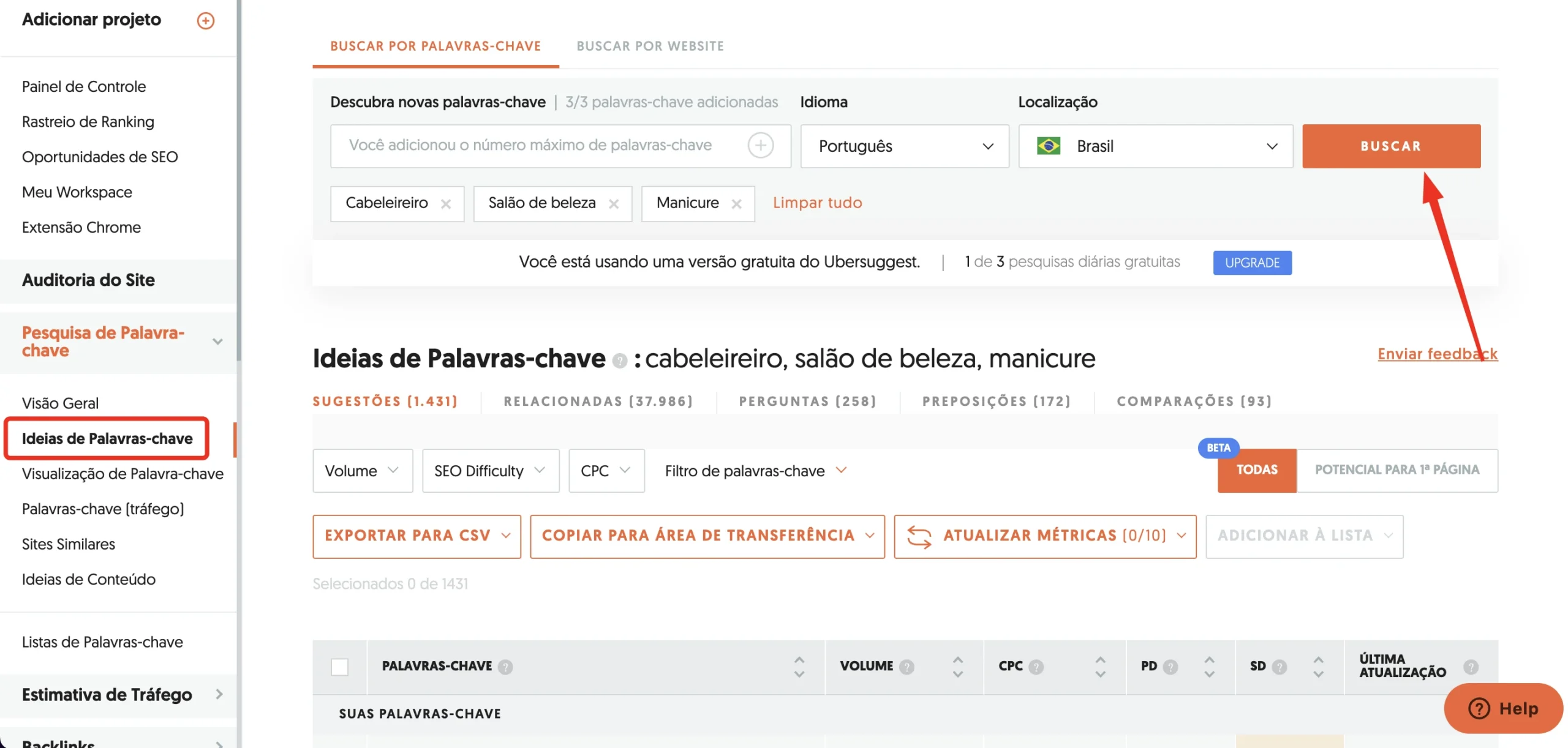Open the CPC filter dropdown
The image size is (1568, 748).
click(x=606, y=471)
